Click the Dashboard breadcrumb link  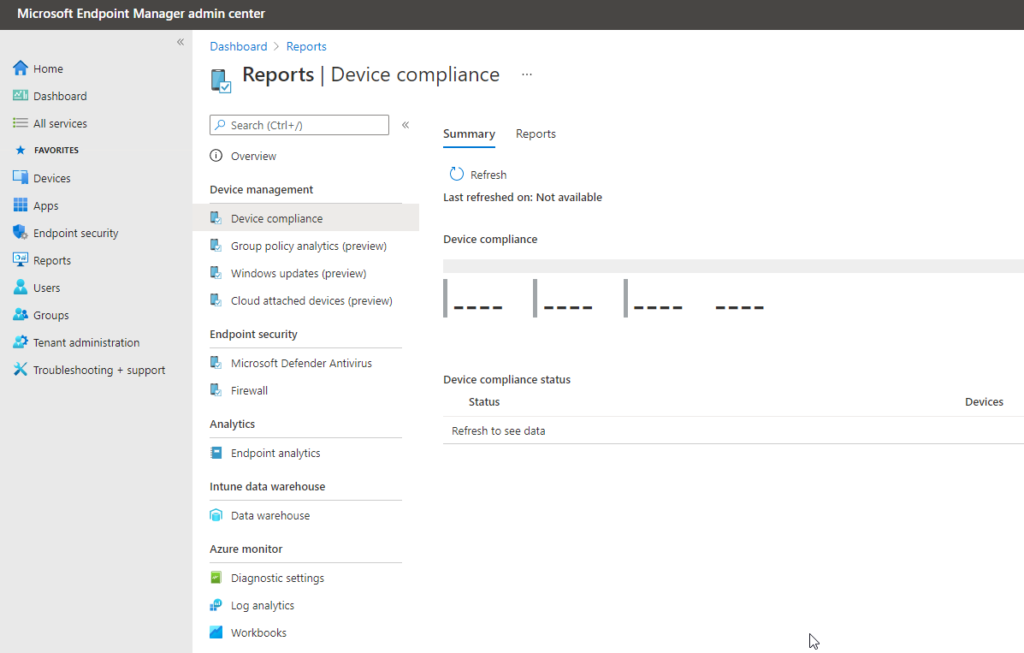238,46
